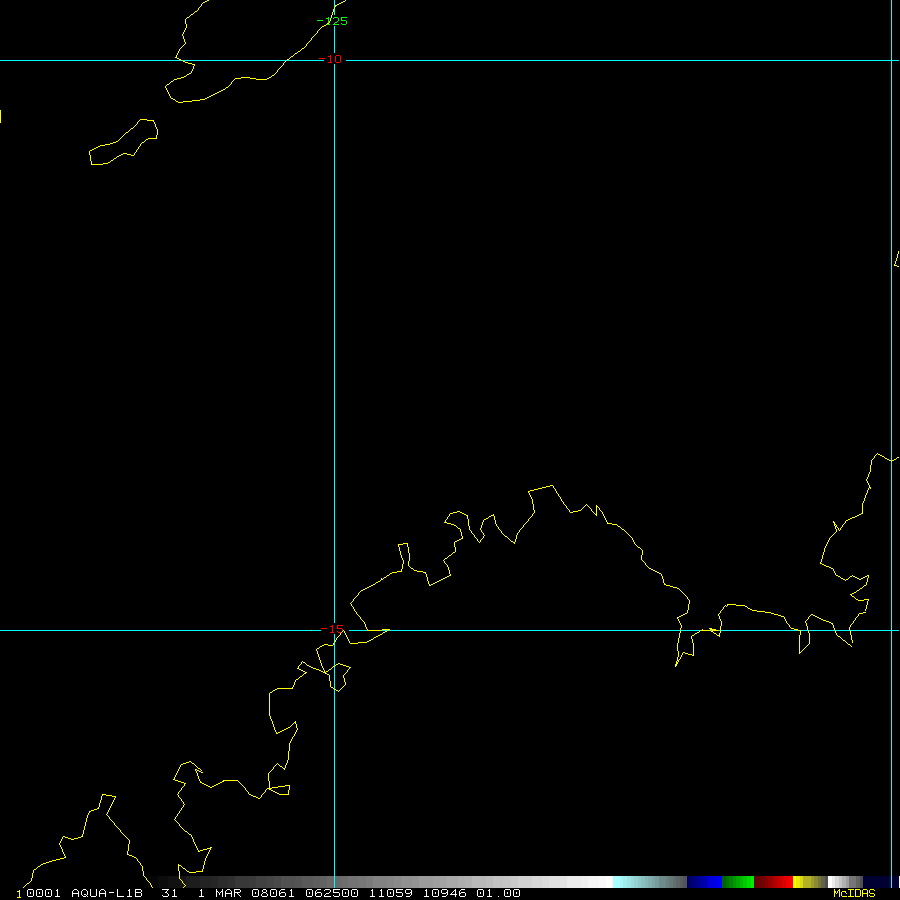900x900 pixels.
Task: Click the McIDAS label in the status line
Action: (x=853, y=893)
